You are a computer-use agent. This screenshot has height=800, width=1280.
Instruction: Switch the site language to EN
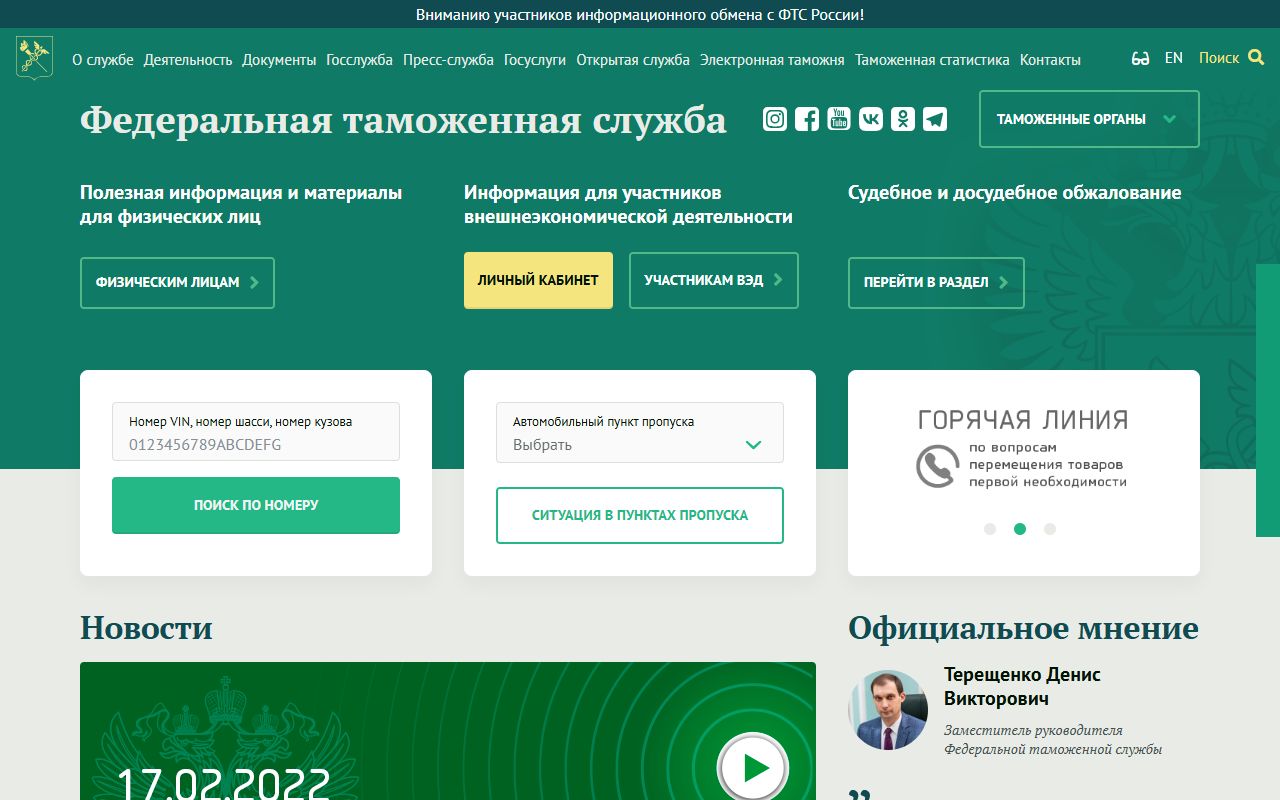[x=1174, y=58]
